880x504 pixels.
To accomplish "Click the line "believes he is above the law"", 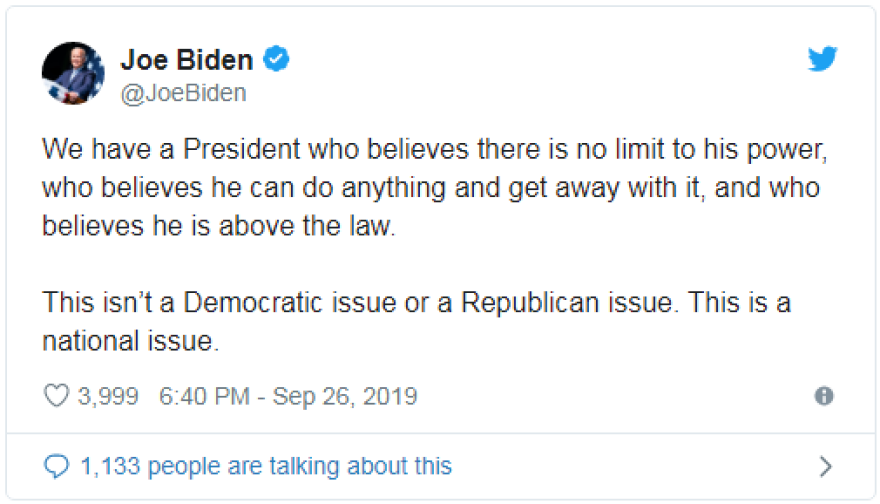I will coord(219,226).
